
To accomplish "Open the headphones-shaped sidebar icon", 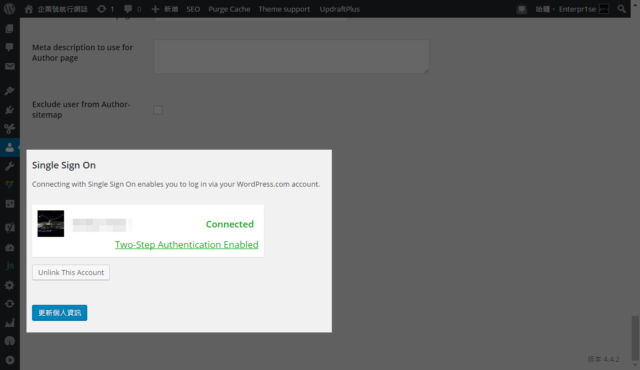I will pyautogui.click(x=9, y=341).
